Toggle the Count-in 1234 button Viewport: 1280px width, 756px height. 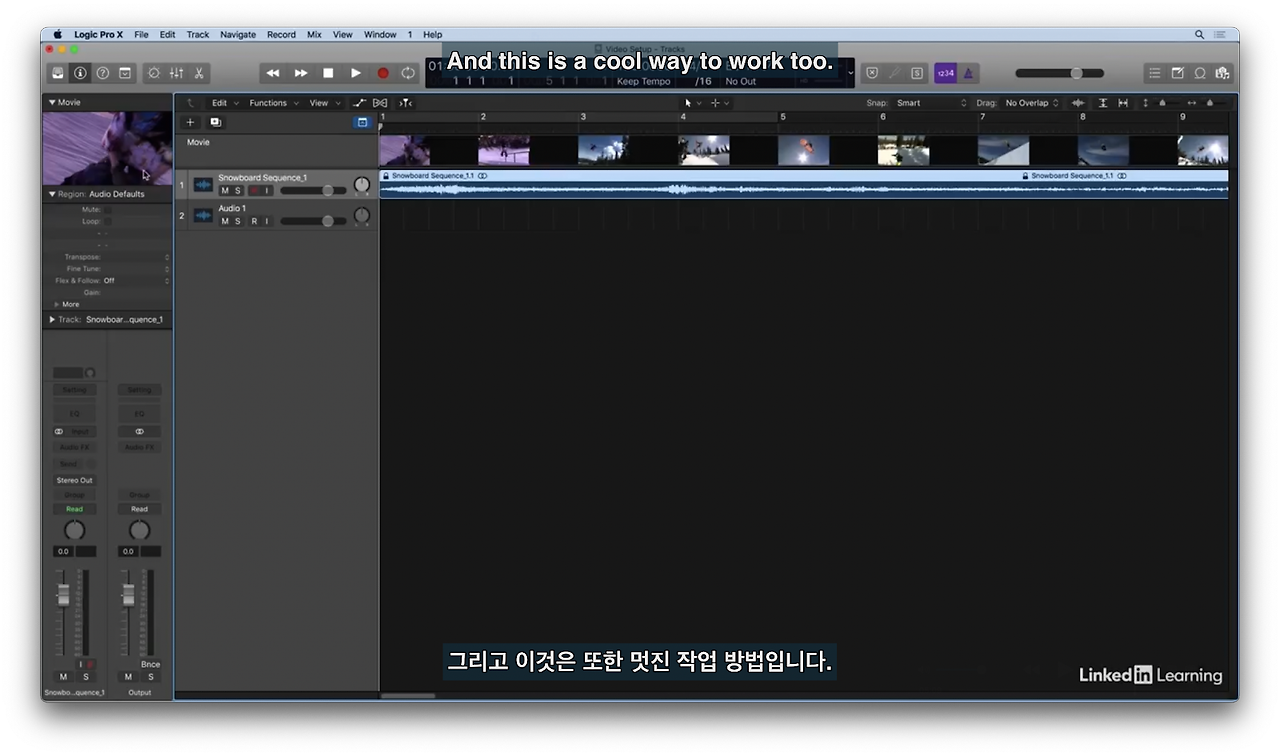(945, 73)
